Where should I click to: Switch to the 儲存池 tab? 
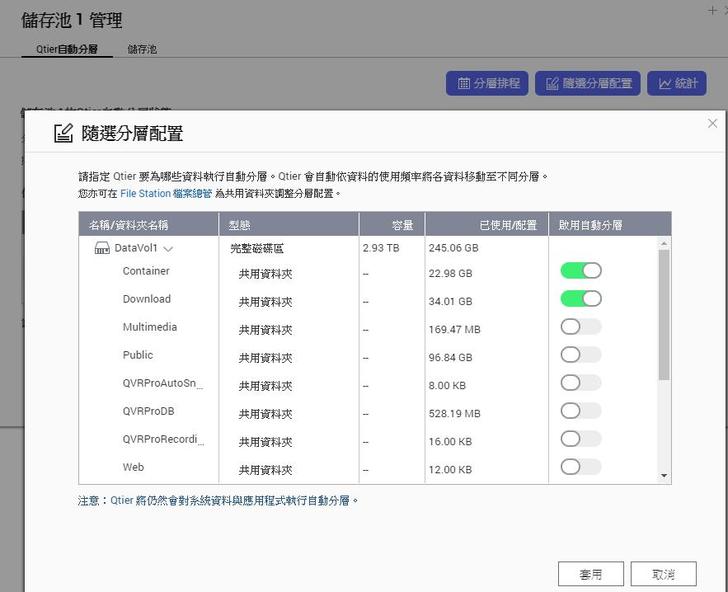[142, 49]
